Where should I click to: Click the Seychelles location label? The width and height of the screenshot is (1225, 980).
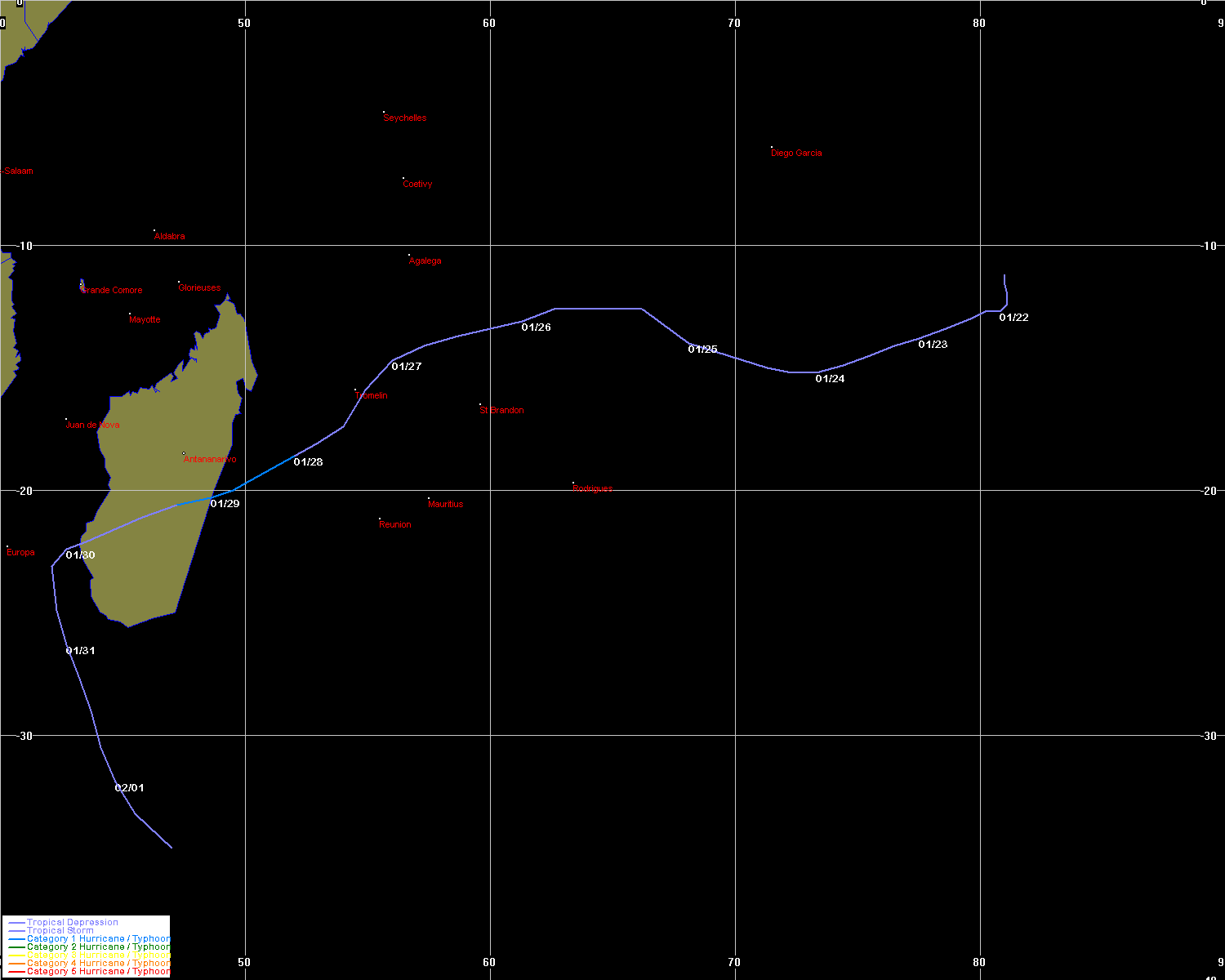(x=404, y=118)
